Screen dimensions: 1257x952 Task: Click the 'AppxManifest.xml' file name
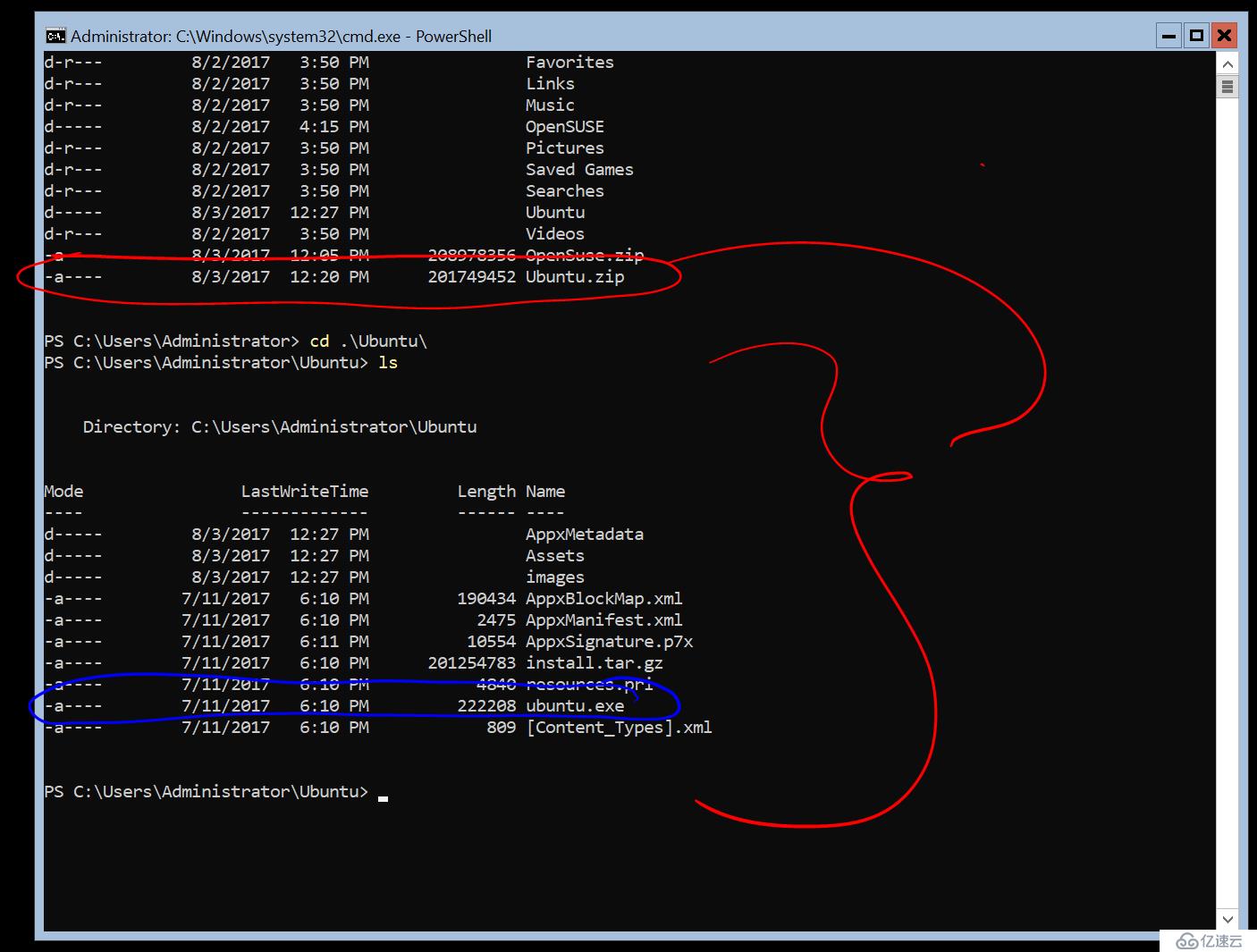[x=604, y=620]
